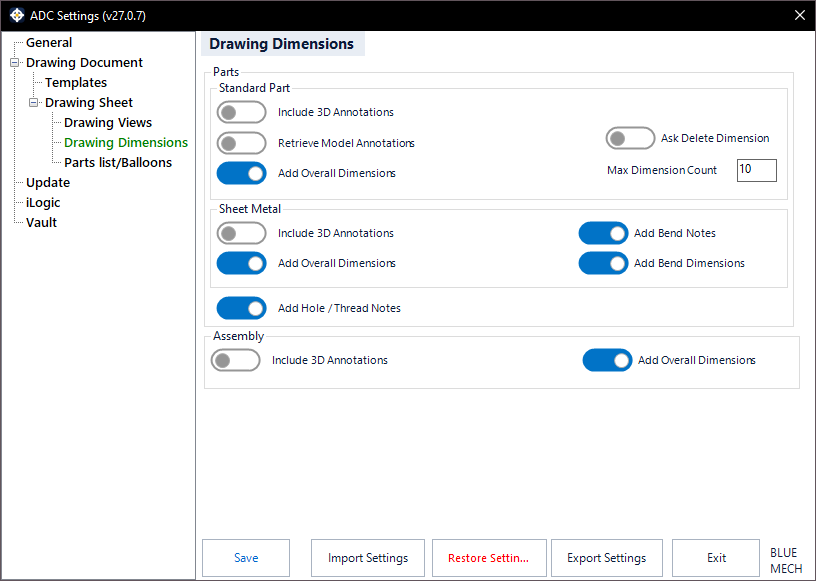Disable Standard Part Add Overall Dimensions
The image size is (816, 581).
pyautogui.click(x=241, y=173)
